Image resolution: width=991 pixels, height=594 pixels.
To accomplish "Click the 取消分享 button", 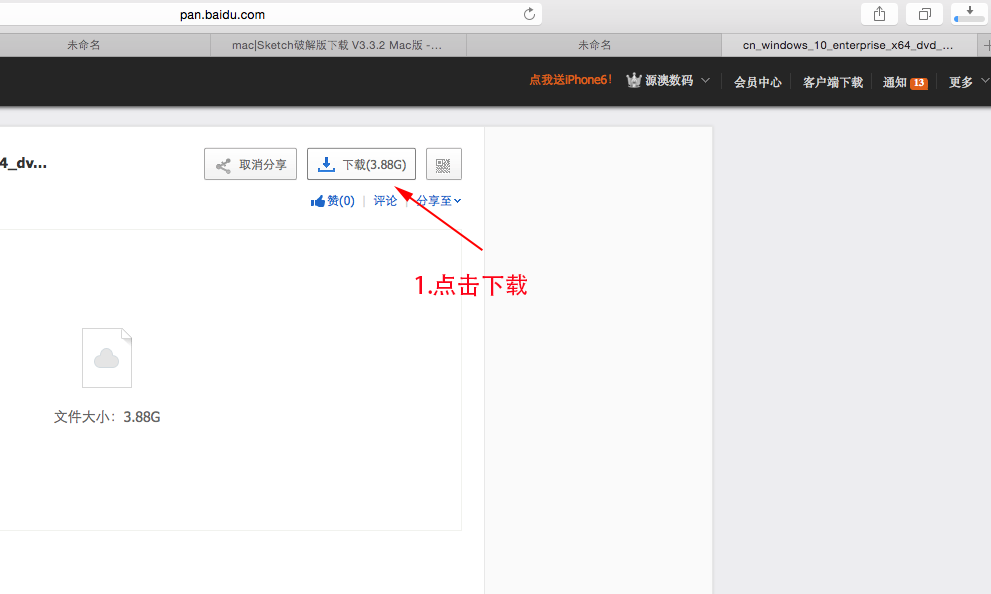I will click(x=250, y=164).
